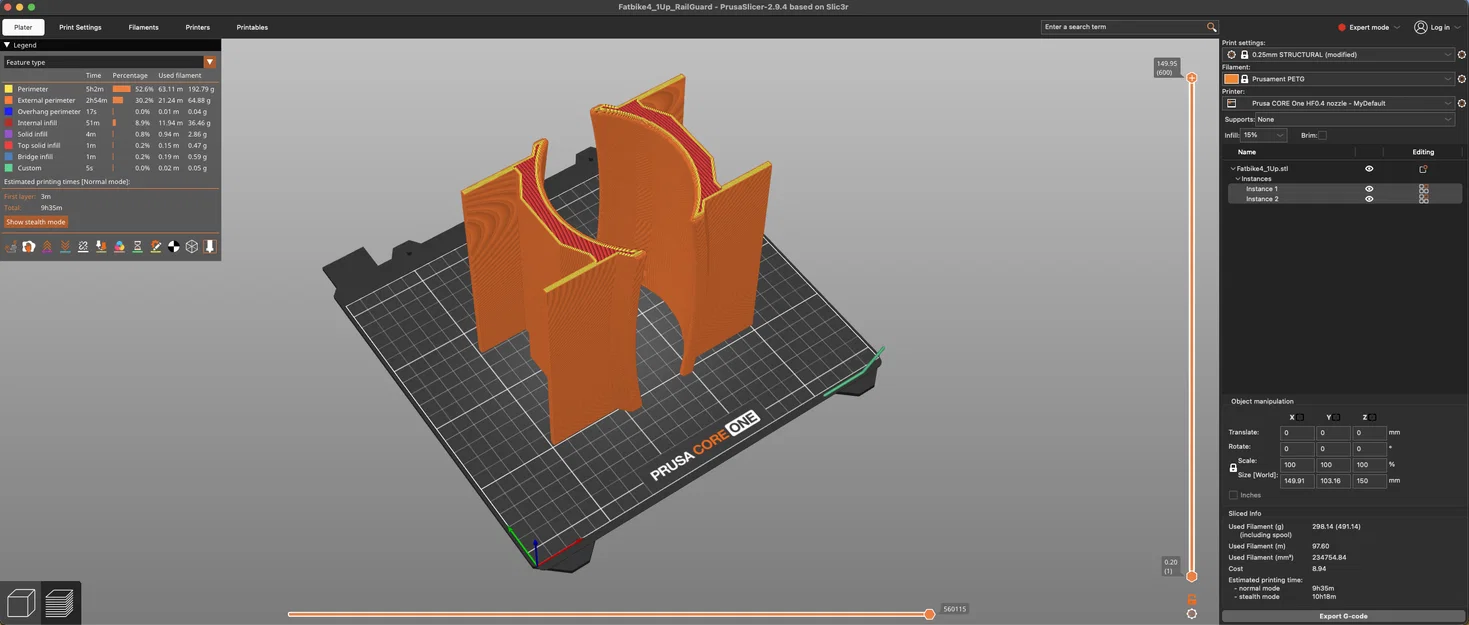Toggle the Brim checkbox

[1322, 135]
